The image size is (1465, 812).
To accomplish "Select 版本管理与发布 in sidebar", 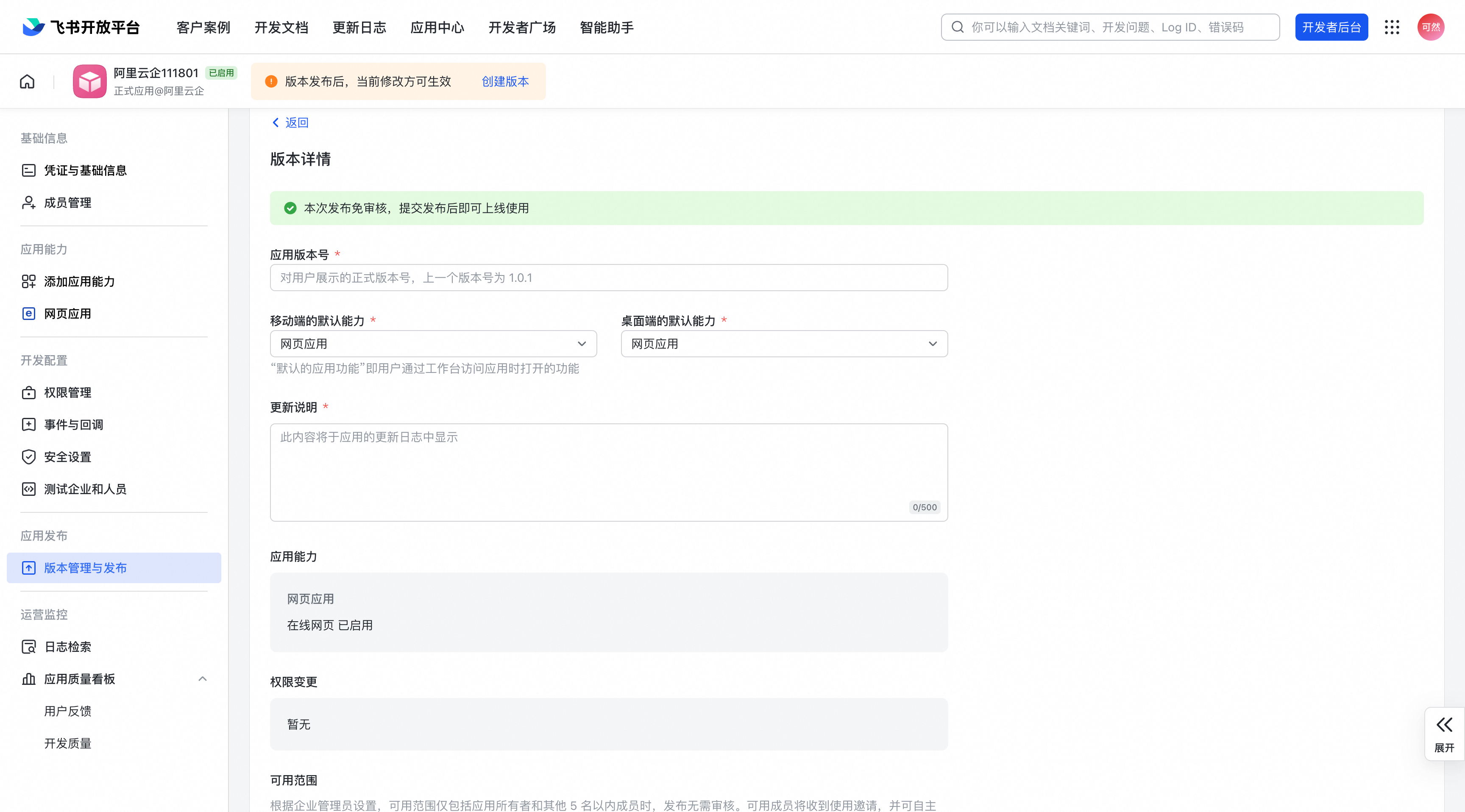I will (x=85, y=567).
